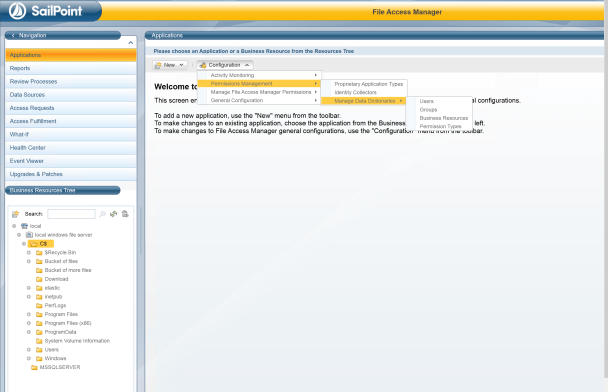Open the Reports navigation item
Image resolution: width=608 pixels, height=392 pixels.
[x=71, y=68]
